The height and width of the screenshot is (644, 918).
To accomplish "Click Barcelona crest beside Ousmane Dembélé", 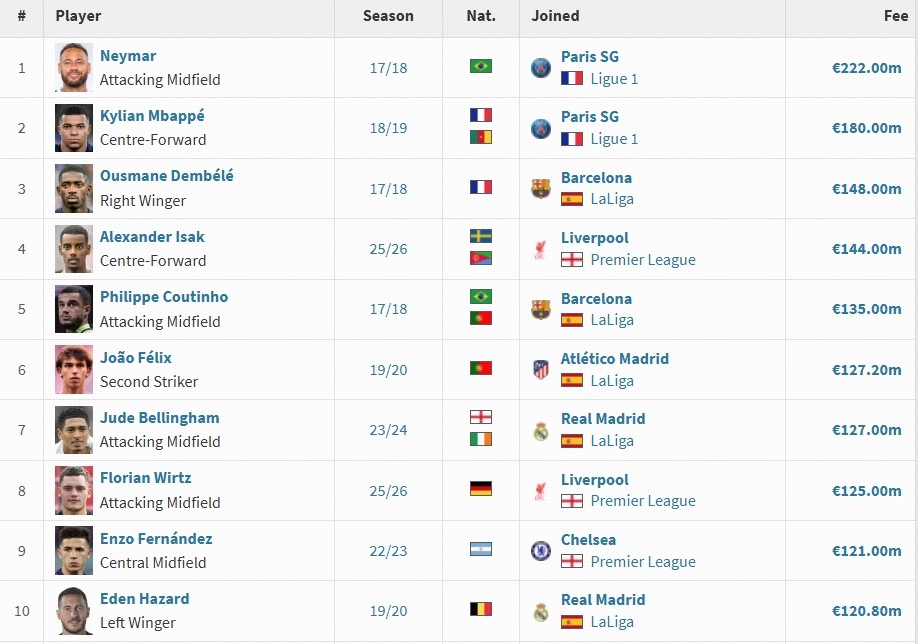I will tap(540, 189).
